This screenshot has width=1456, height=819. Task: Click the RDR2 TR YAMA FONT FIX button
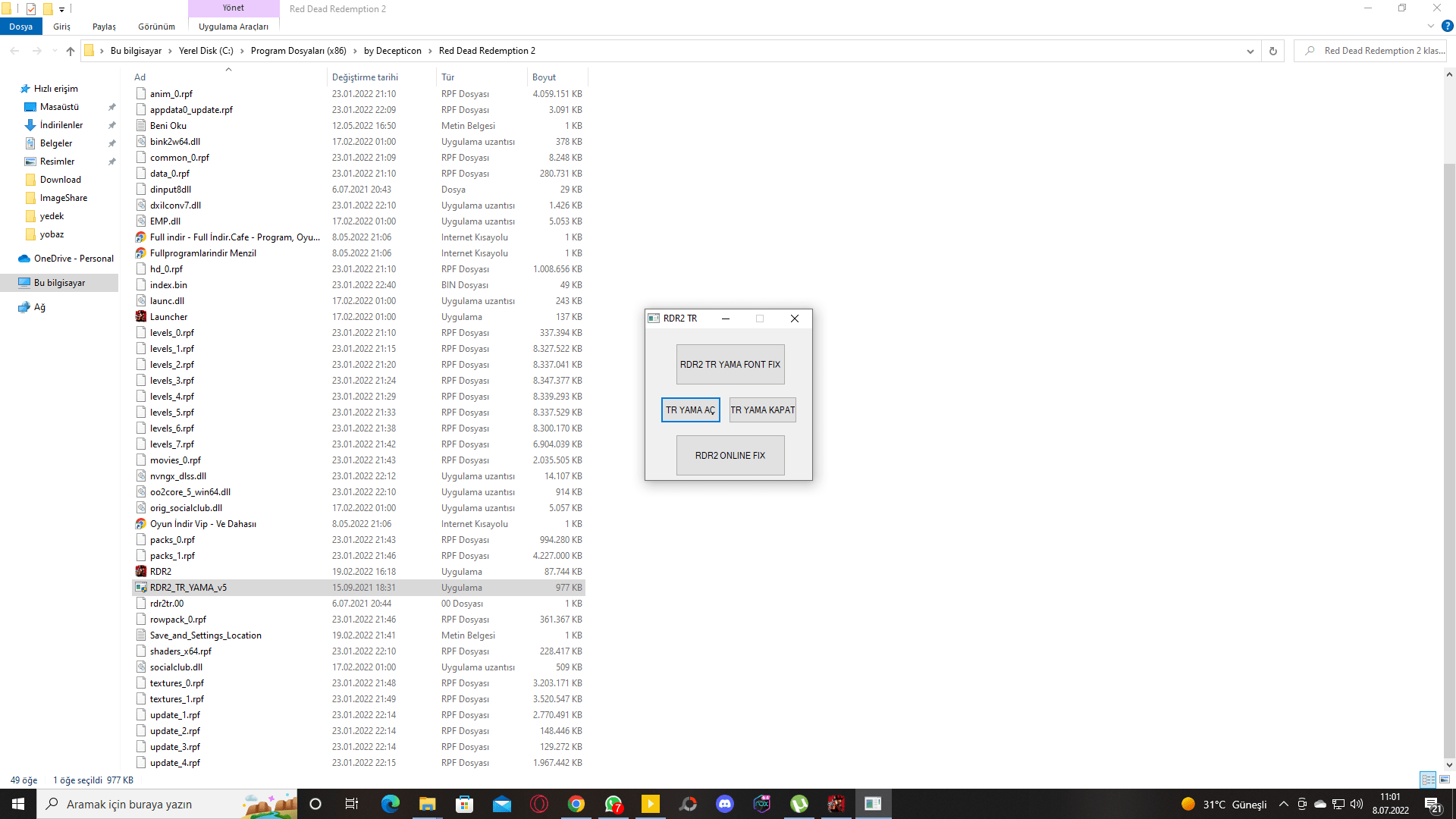click(x=730, y=365)
